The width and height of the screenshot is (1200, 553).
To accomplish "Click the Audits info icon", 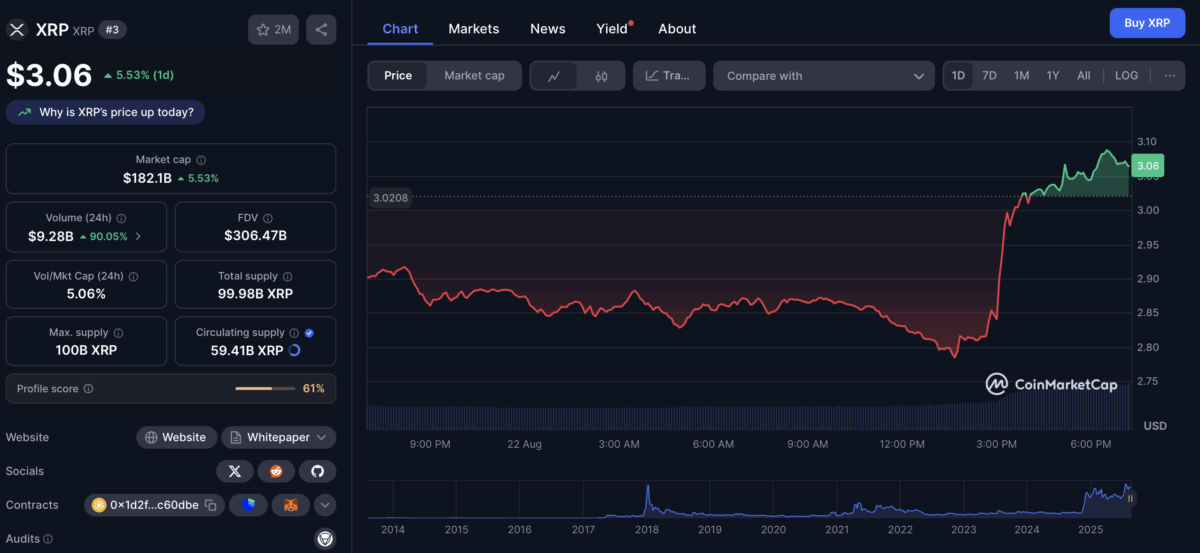I will [x=47, y=539].
